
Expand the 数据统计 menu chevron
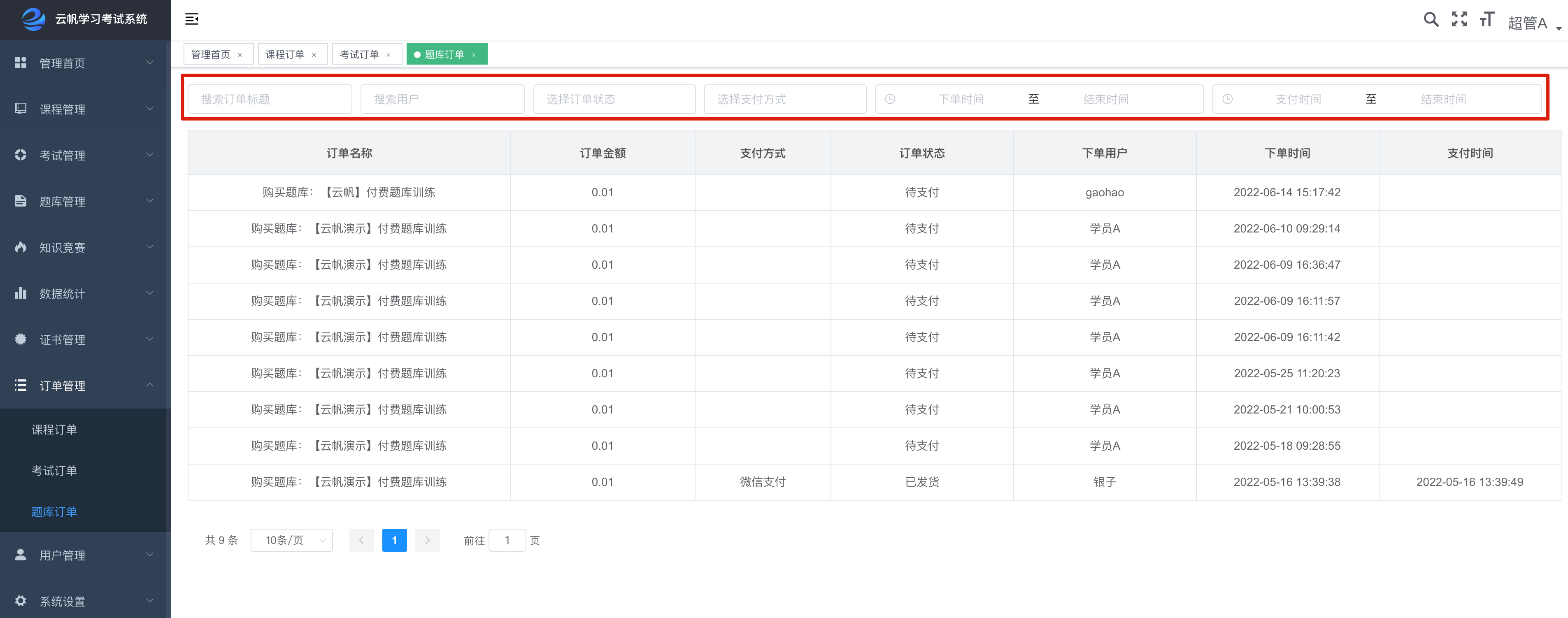pos(150,293)
